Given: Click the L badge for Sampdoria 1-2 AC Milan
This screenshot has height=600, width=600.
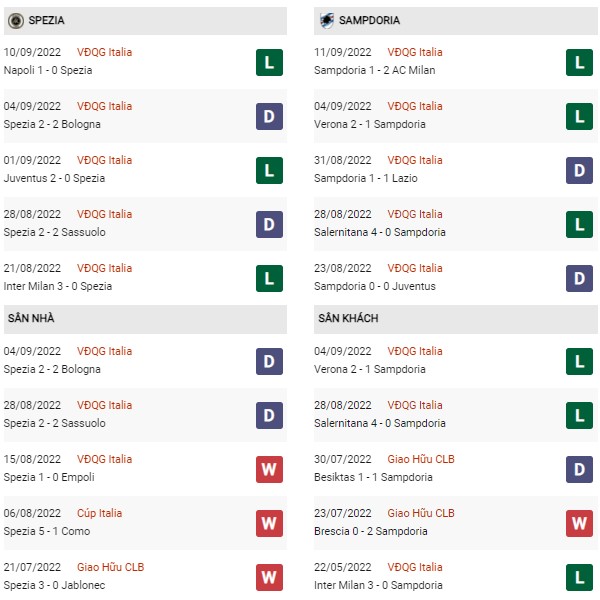Looking at the screenshot, I should (579, 62).
